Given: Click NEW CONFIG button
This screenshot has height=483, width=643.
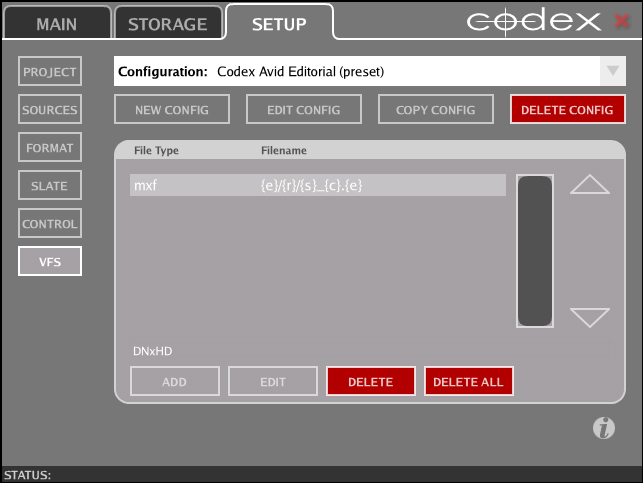Looking at the screenshot, I should pyautogui.click(x=172, y=109).
